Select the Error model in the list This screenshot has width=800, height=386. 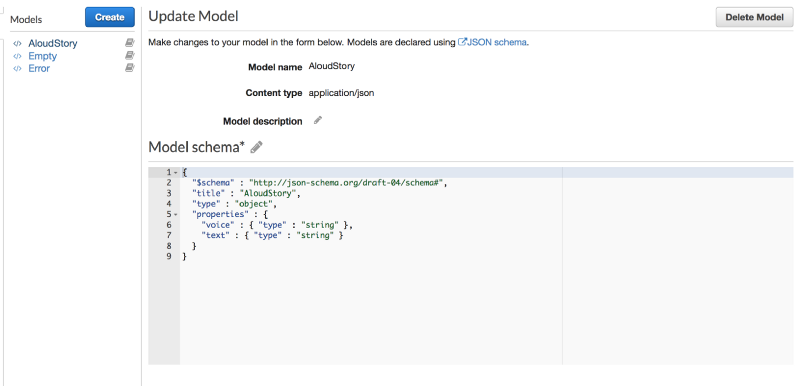tap(39, 68)
